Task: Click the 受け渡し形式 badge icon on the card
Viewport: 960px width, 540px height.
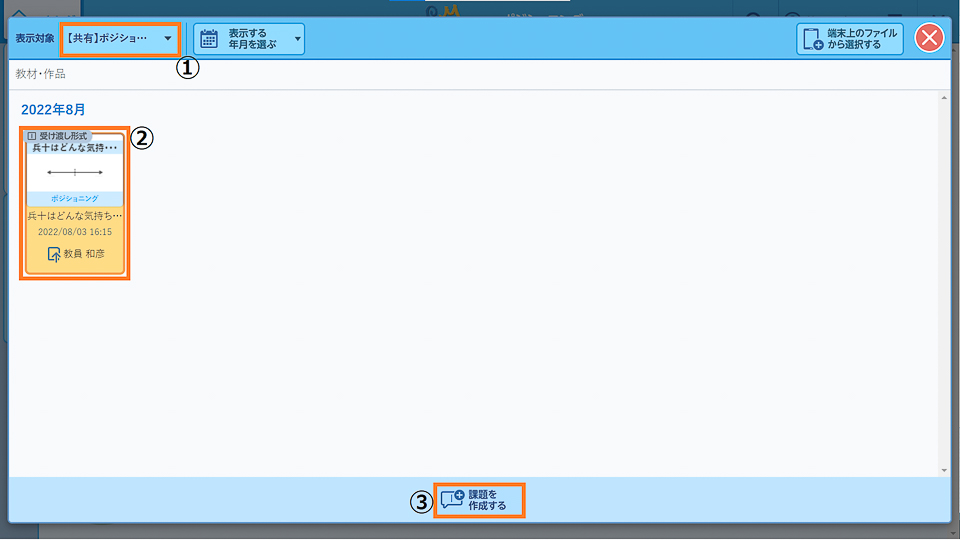Action: (x=32, y=135)
